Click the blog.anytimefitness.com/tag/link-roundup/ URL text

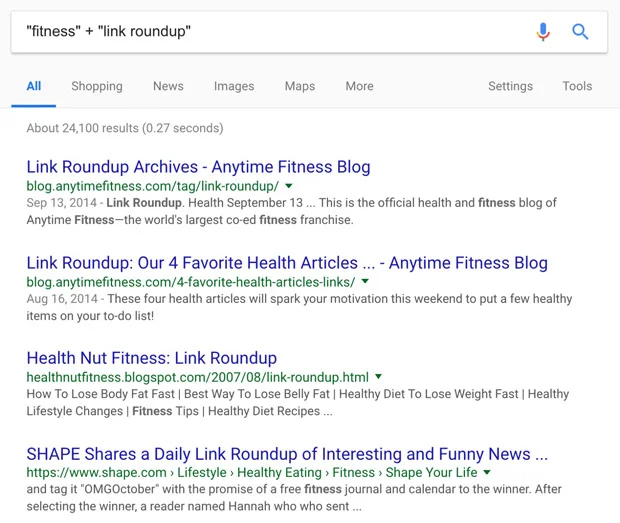153,186
